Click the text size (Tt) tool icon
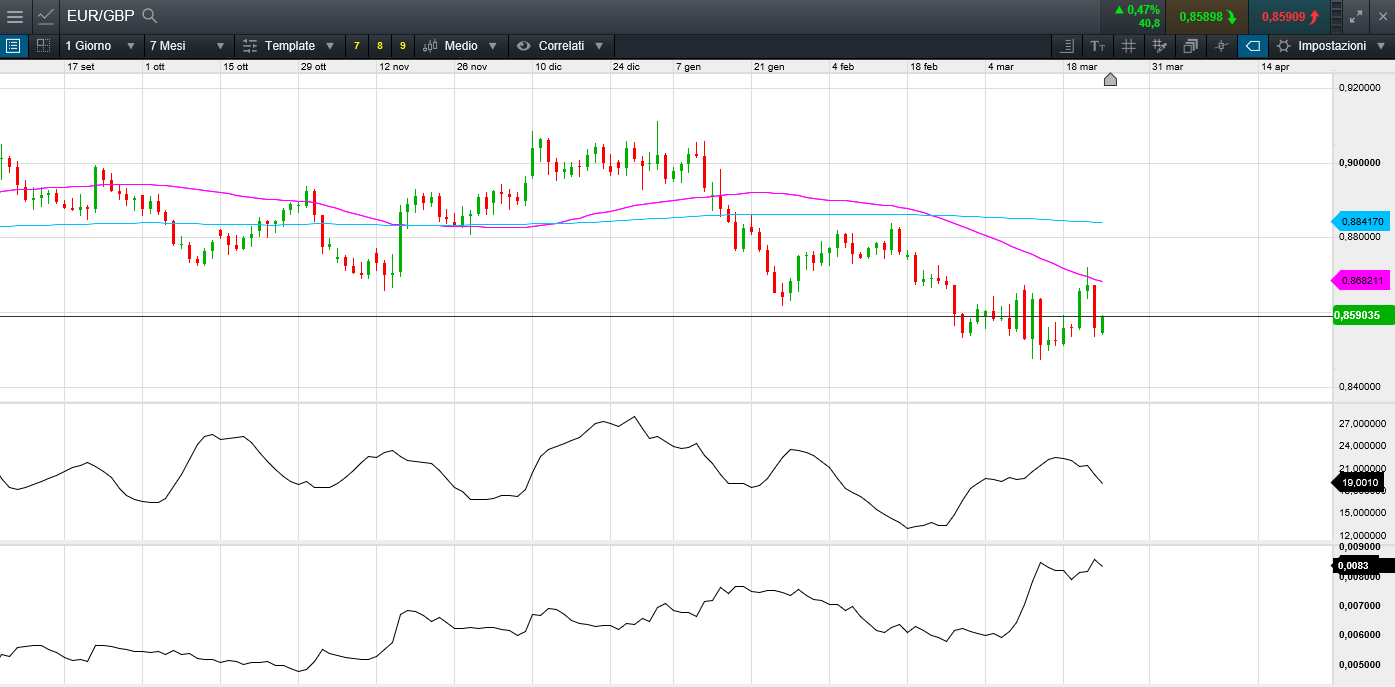Viewport: 1395px width, 687px height. pos(1098,46)
